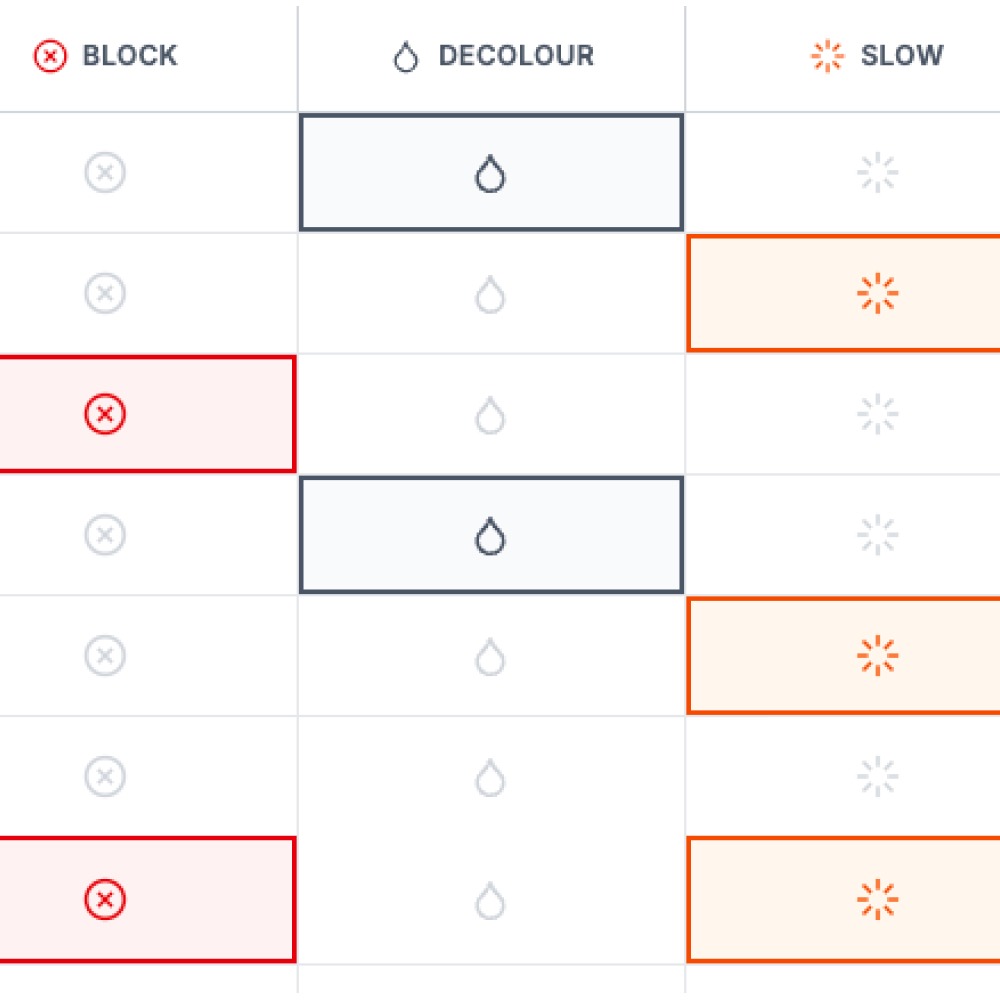
Task: Enable Block in the sixth row
Action: (105, 776)
